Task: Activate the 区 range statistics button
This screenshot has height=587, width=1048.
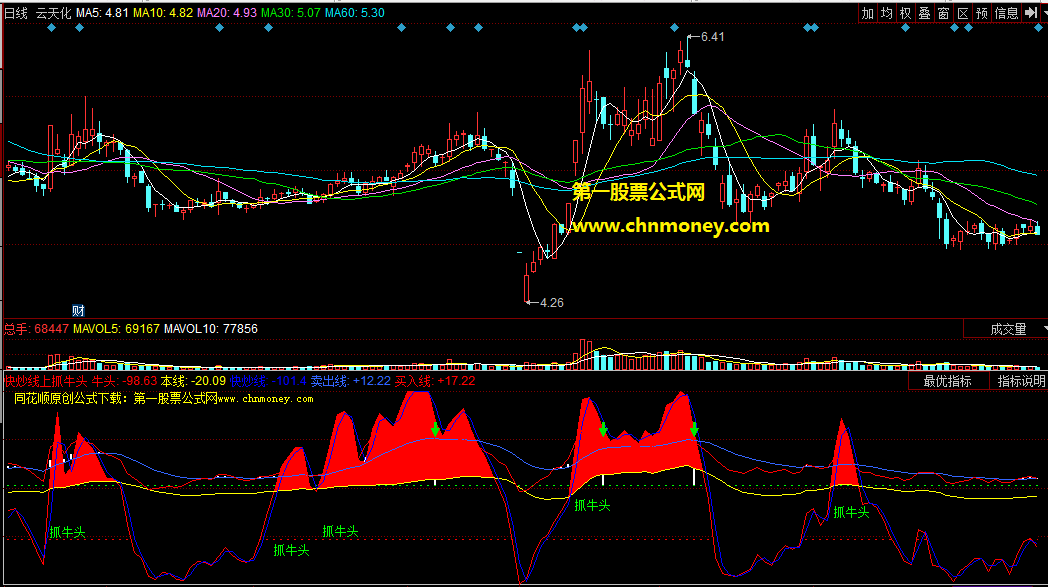Action: (x=962, y=13)
